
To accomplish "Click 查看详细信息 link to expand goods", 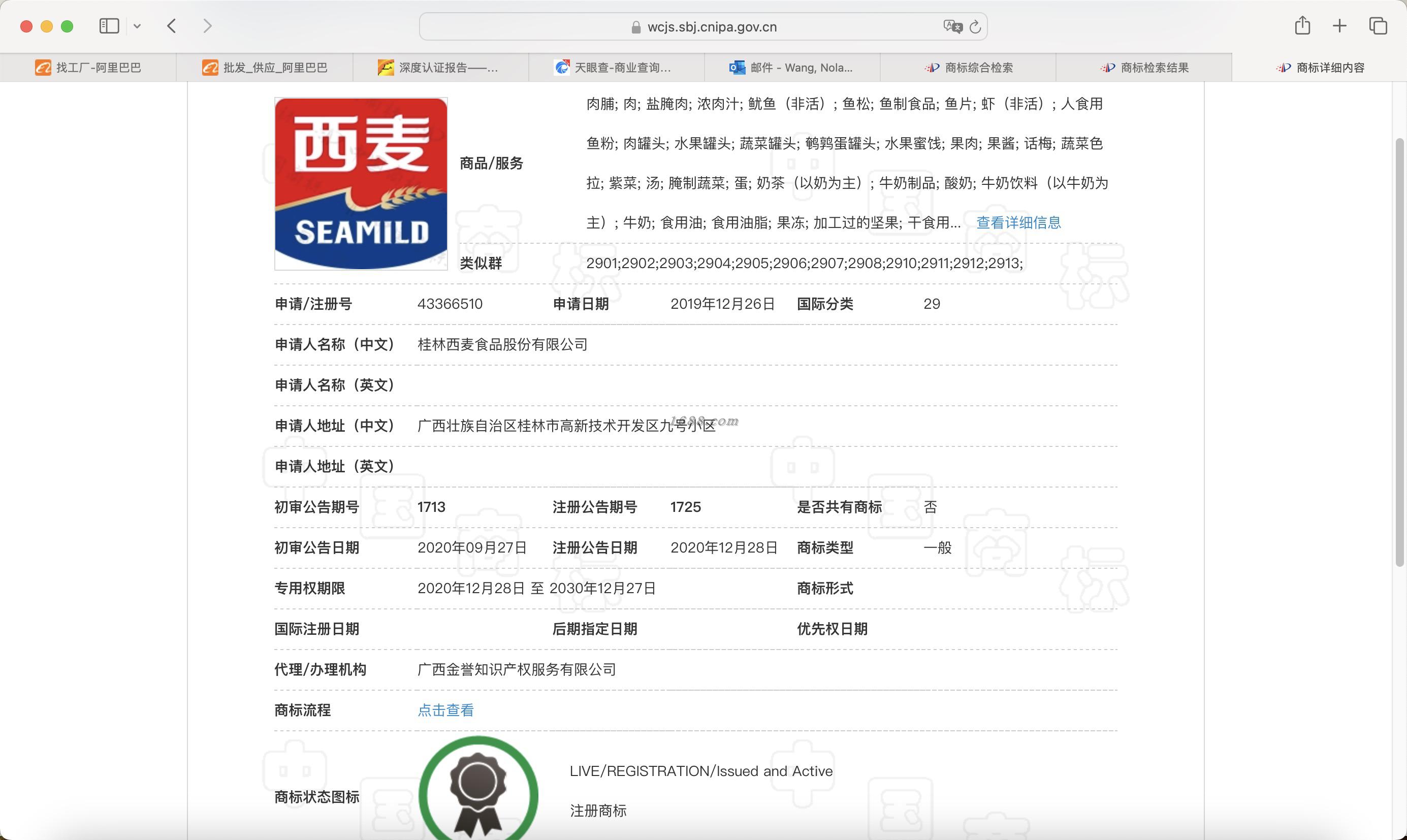I will (x=1018, y=222).
